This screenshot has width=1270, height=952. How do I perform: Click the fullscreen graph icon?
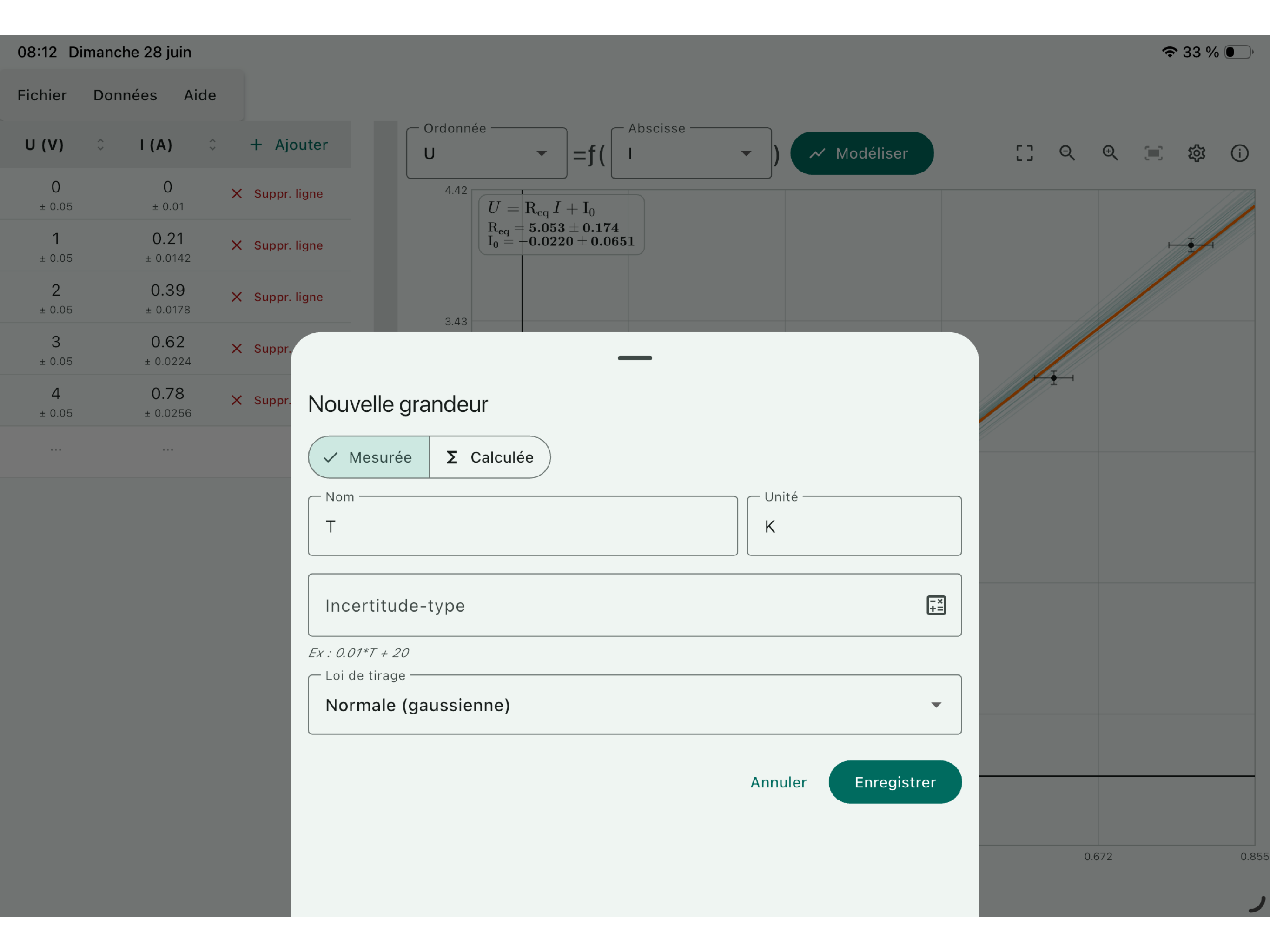point(1024,153)
